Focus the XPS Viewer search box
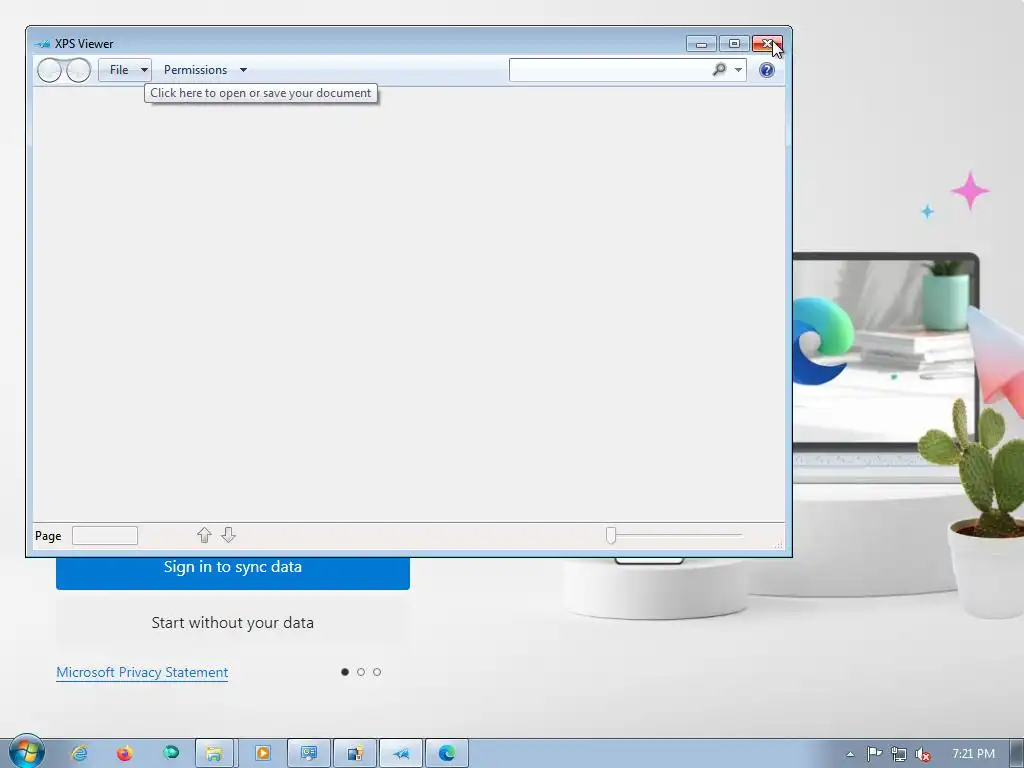 [609, 70]
